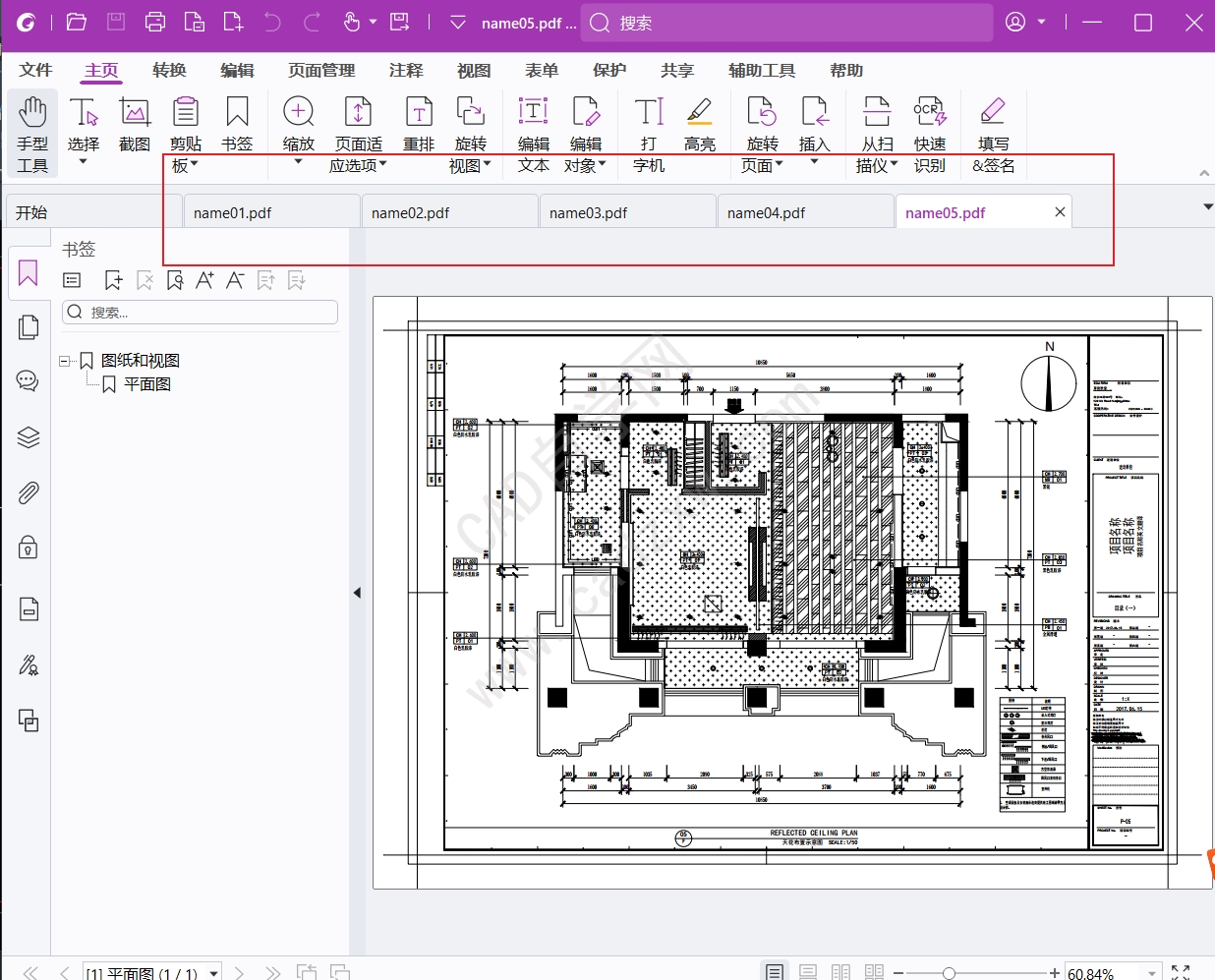Increase bookmark font size (A+)

click(204, 281)
